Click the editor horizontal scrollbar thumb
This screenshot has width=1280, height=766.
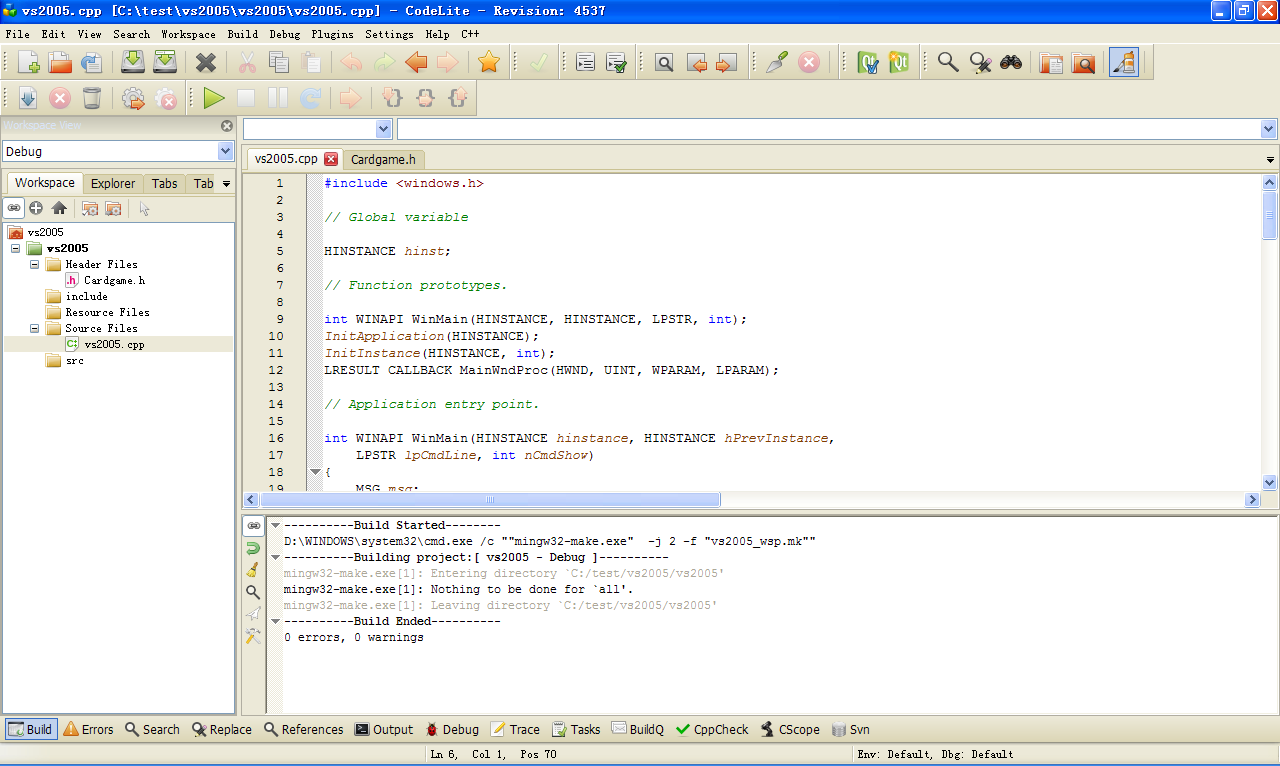point(490,499)
